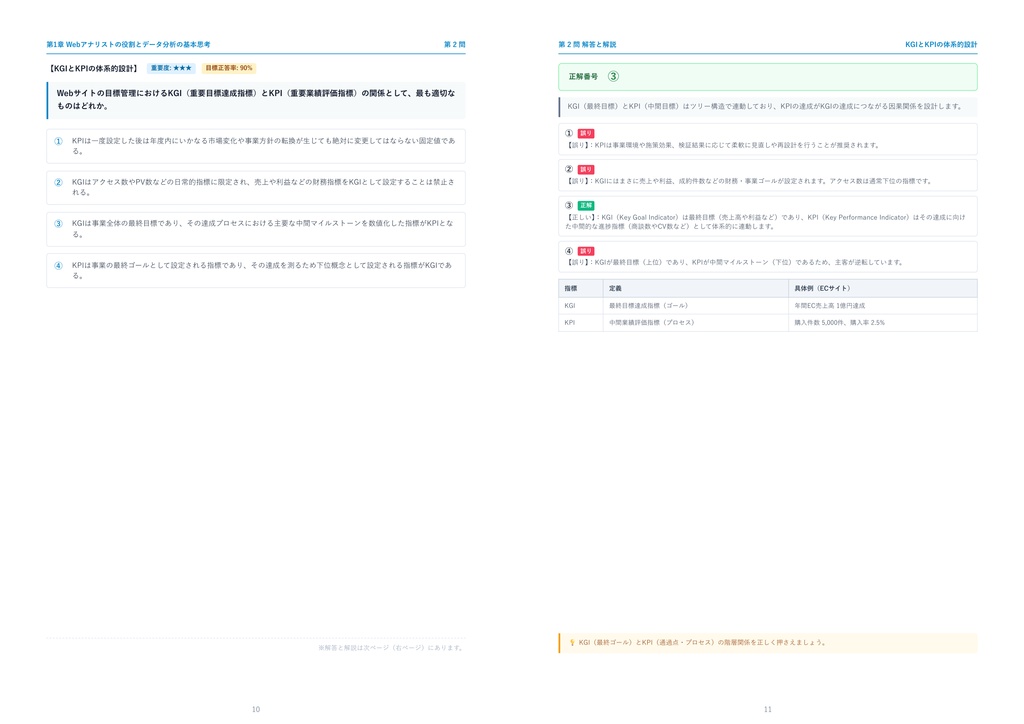The image size is (1024, 724).
Task: Click the 重要度: ★★★ badge
Action: pyautogui.click(x=171, y=68)
